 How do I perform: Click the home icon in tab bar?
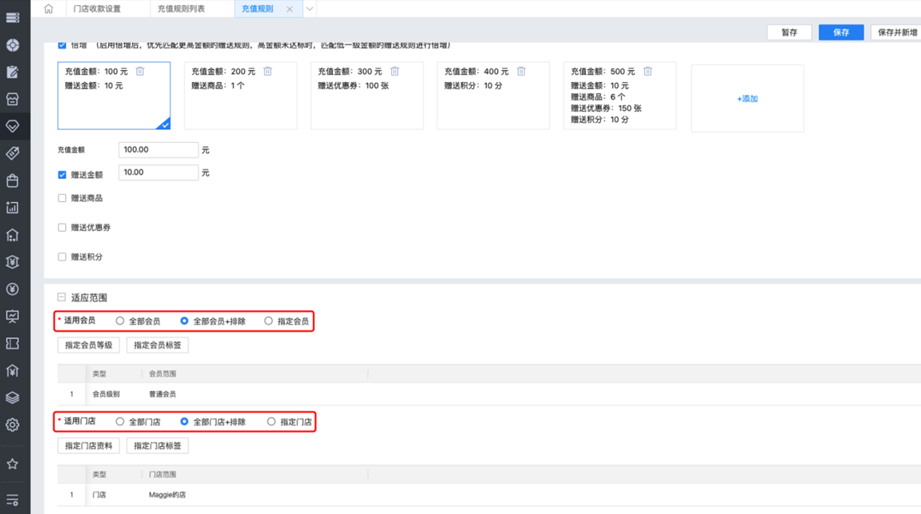48,9
